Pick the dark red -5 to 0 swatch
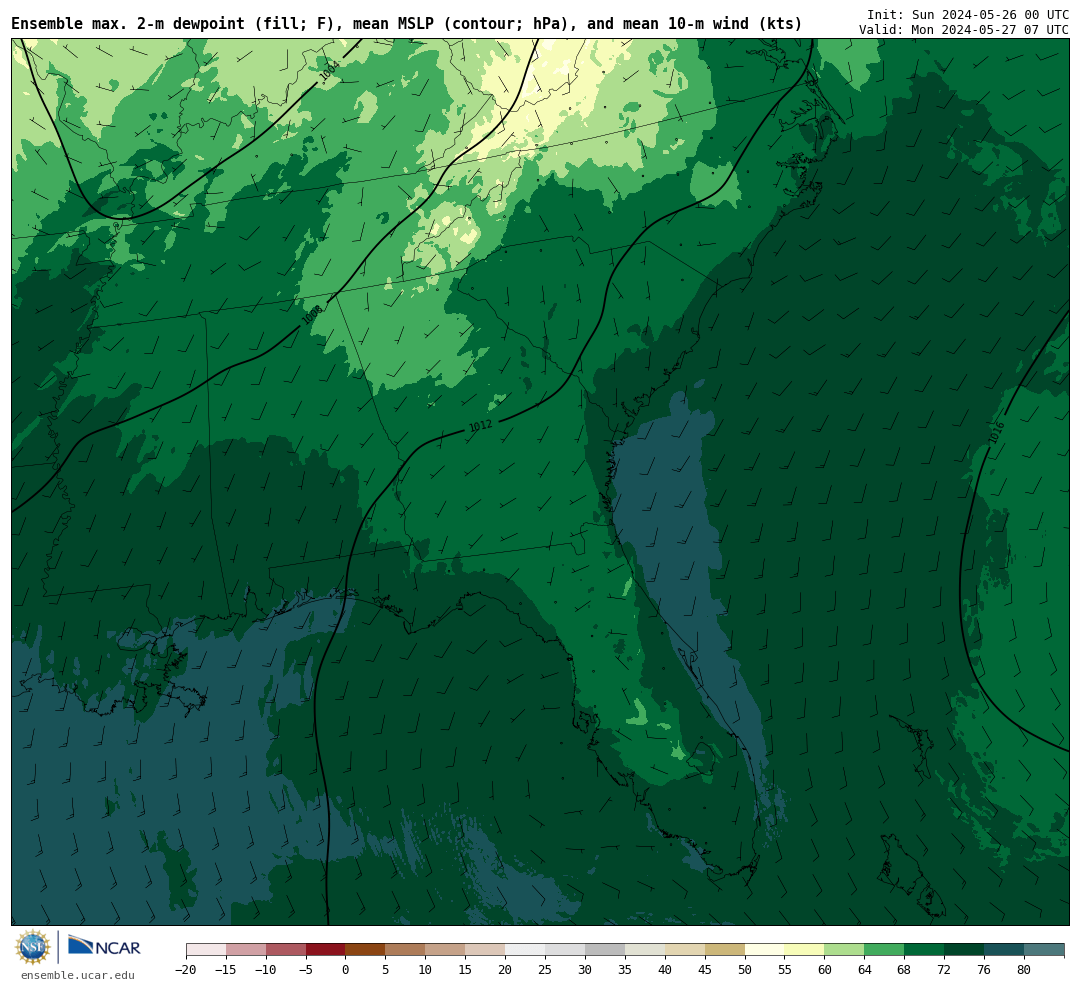This screenshot has height=988, width=1080. click(325, 950)
